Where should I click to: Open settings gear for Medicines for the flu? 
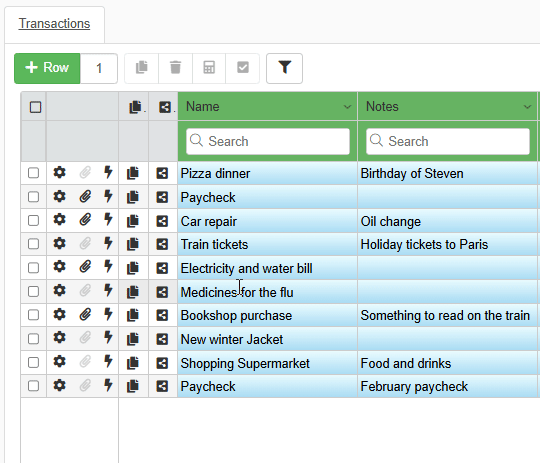tap(60, 290)
